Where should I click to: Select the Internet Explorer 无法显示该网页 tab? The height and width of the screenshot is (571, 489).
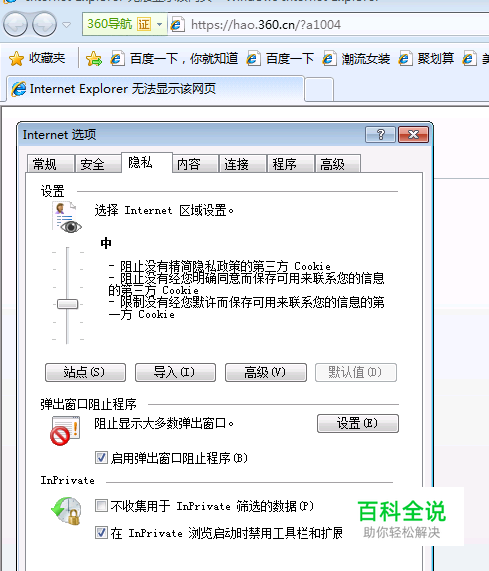coord(155,89)
